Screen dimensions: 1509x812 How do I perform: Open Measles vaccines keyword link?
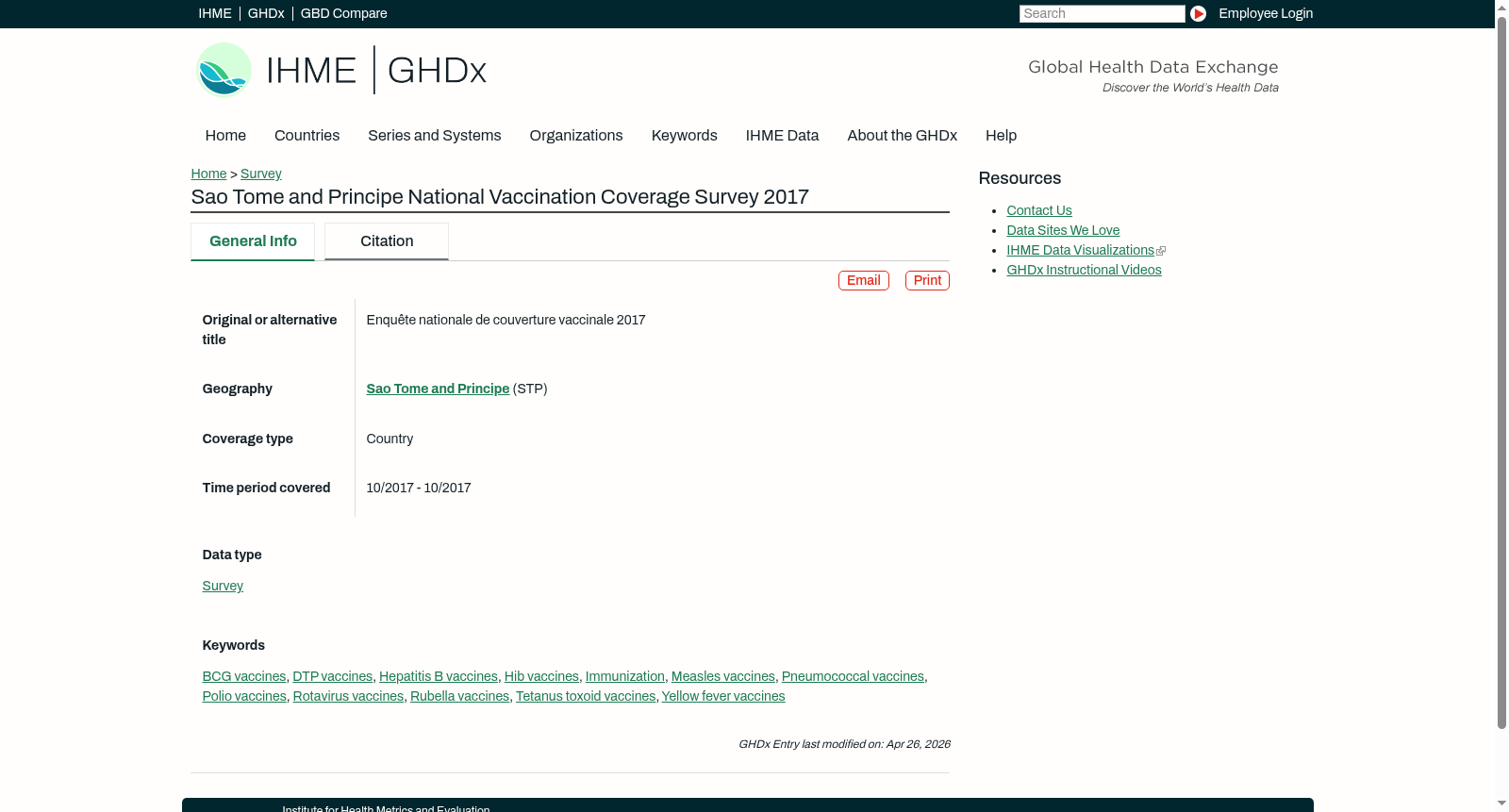pos(723,676)
